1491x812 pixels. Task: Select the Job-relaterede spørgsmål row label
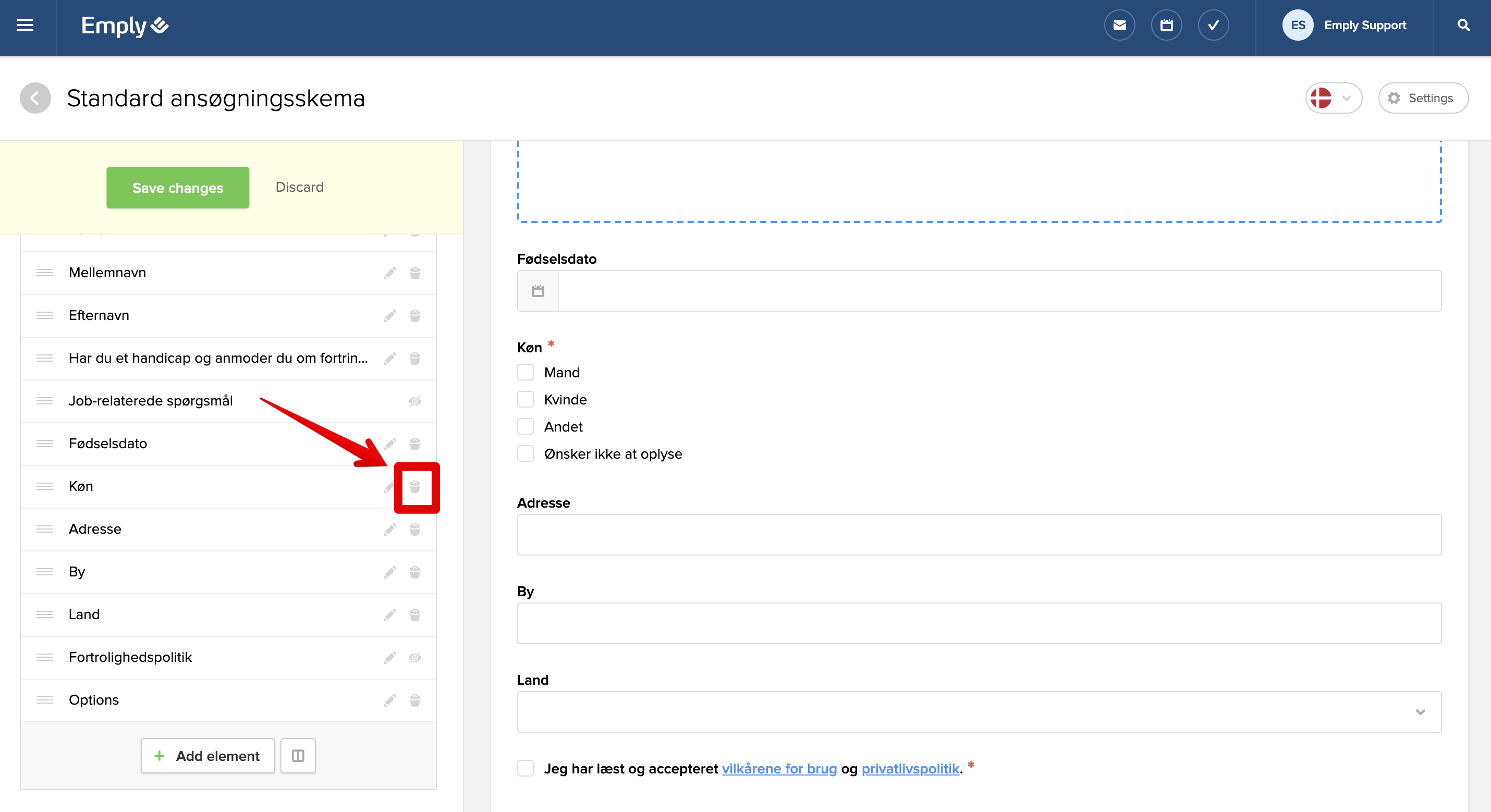point(151,400)
